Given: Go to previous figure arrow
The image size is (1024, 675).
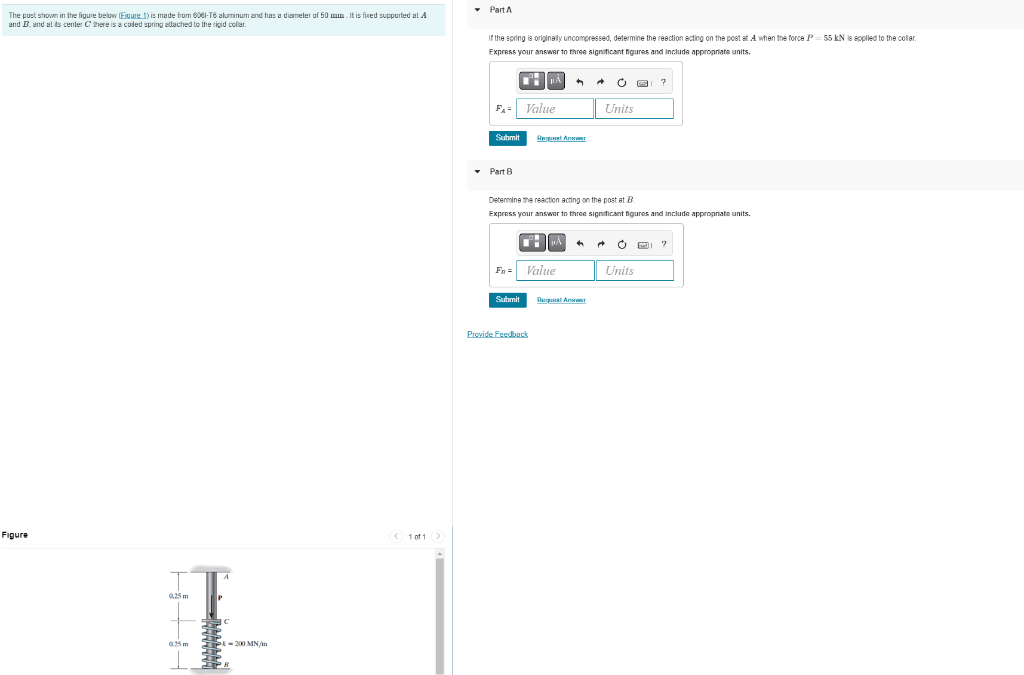Looking at the screenshot, I should tap(396, 536).
